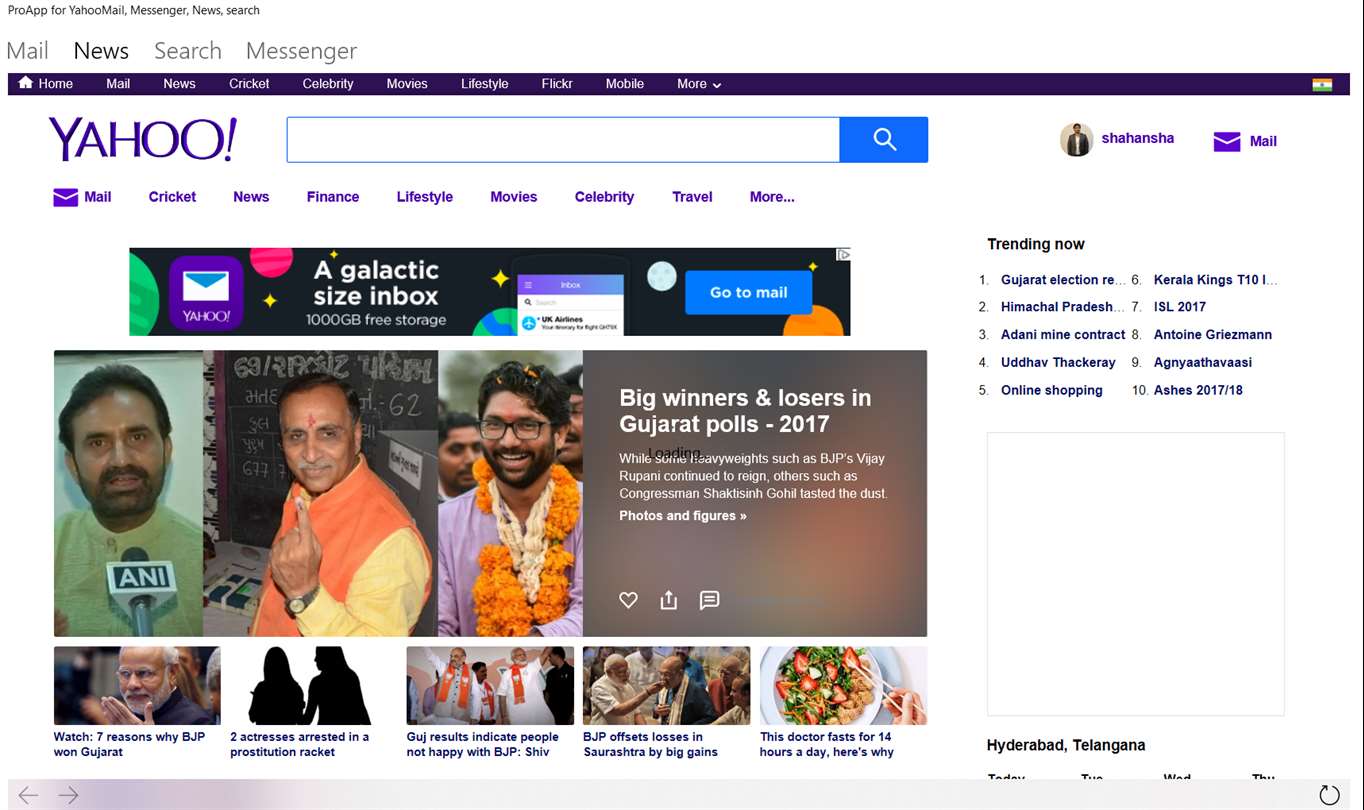Open the Cricket link below the search box
1364x810 pixels.
pos(172,197)
